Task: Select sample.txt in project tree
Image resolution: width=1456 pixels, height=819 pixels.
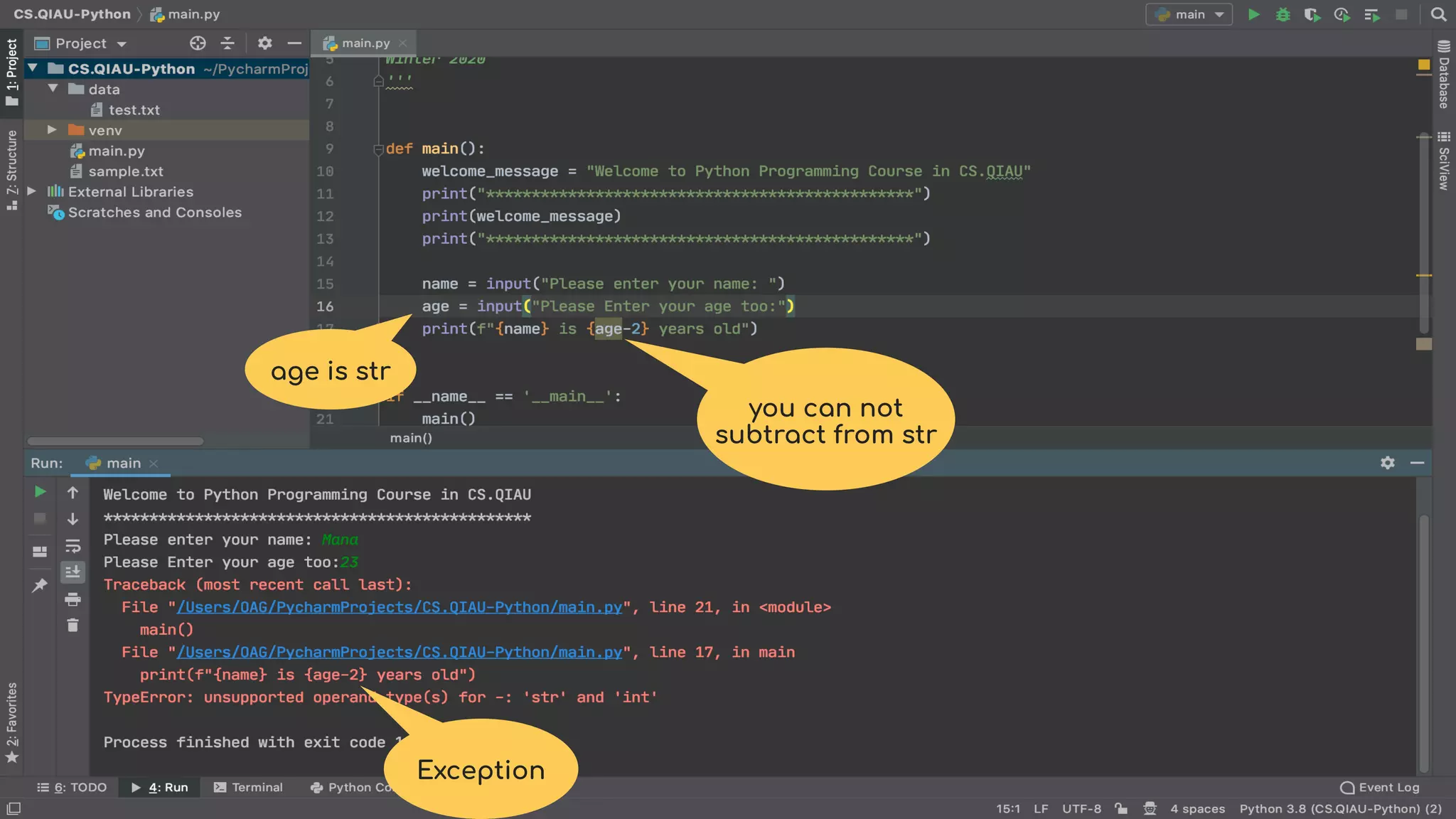Action: coord(126,171)
